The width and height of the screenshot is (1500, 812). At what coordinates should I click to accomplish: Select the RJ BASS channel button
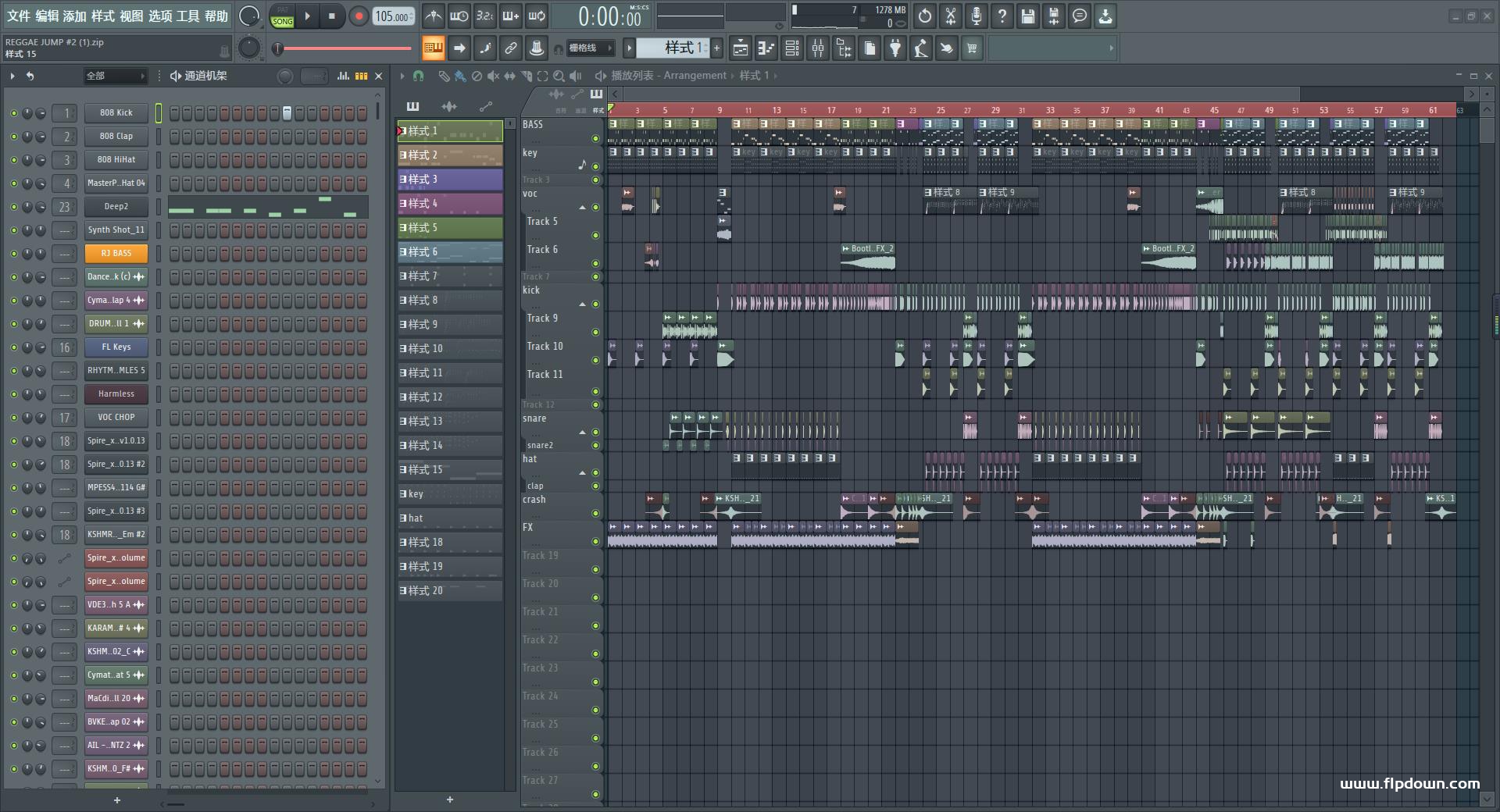pyautogui.click(x=116, y=254)
